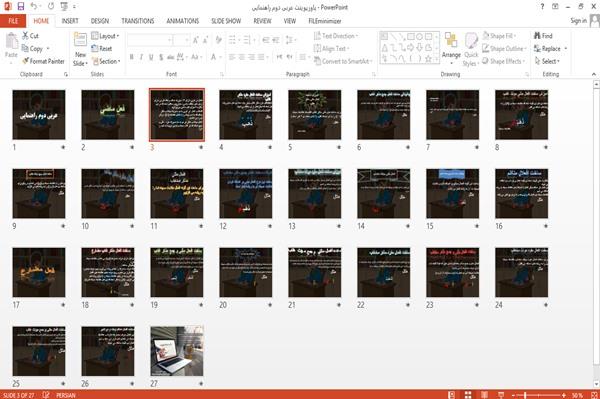
Task: Open the TRANSITIONS tab
Action: click(138, 21)
